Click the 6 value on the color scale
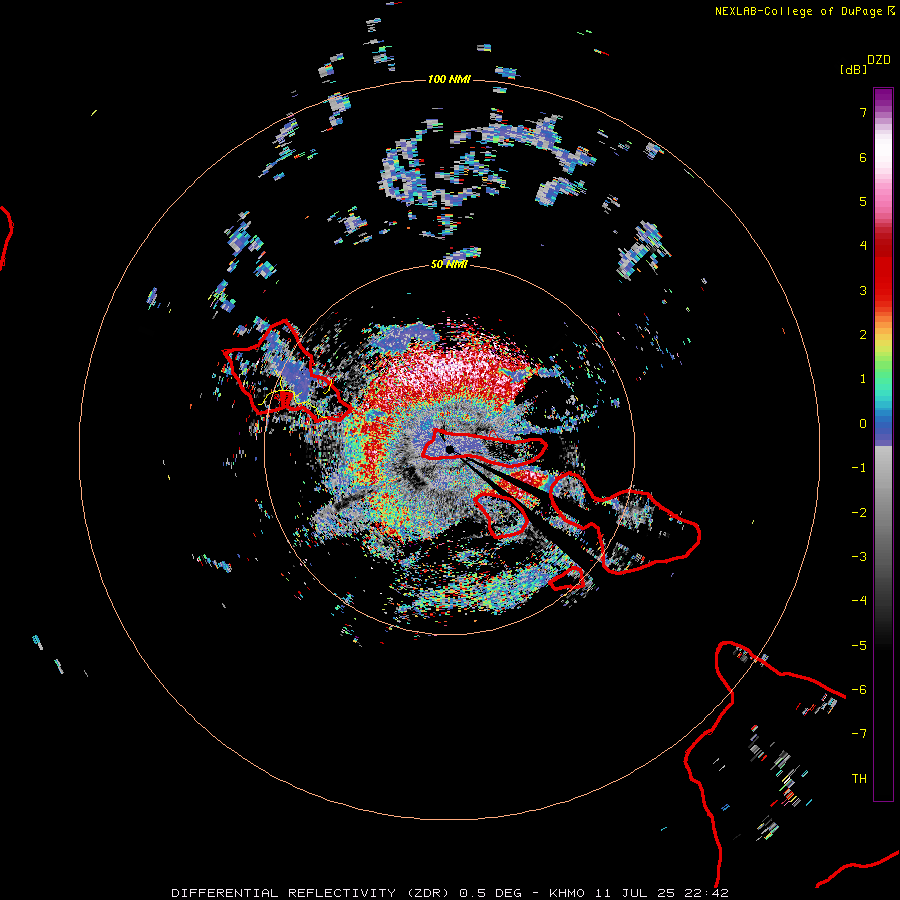The width and height of the screenshot is (900, 900). pos(863,157)
